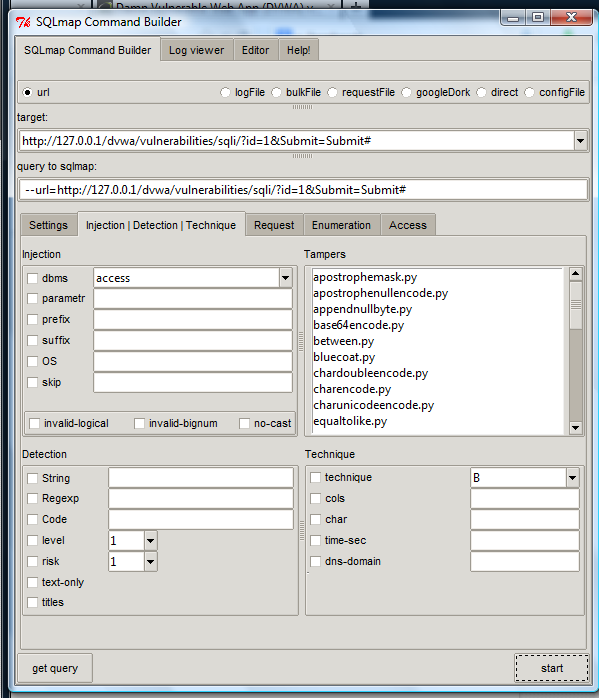Click Tampers list scroll down arrow
This screenshot has width=599, height=698.
(575, 428)
